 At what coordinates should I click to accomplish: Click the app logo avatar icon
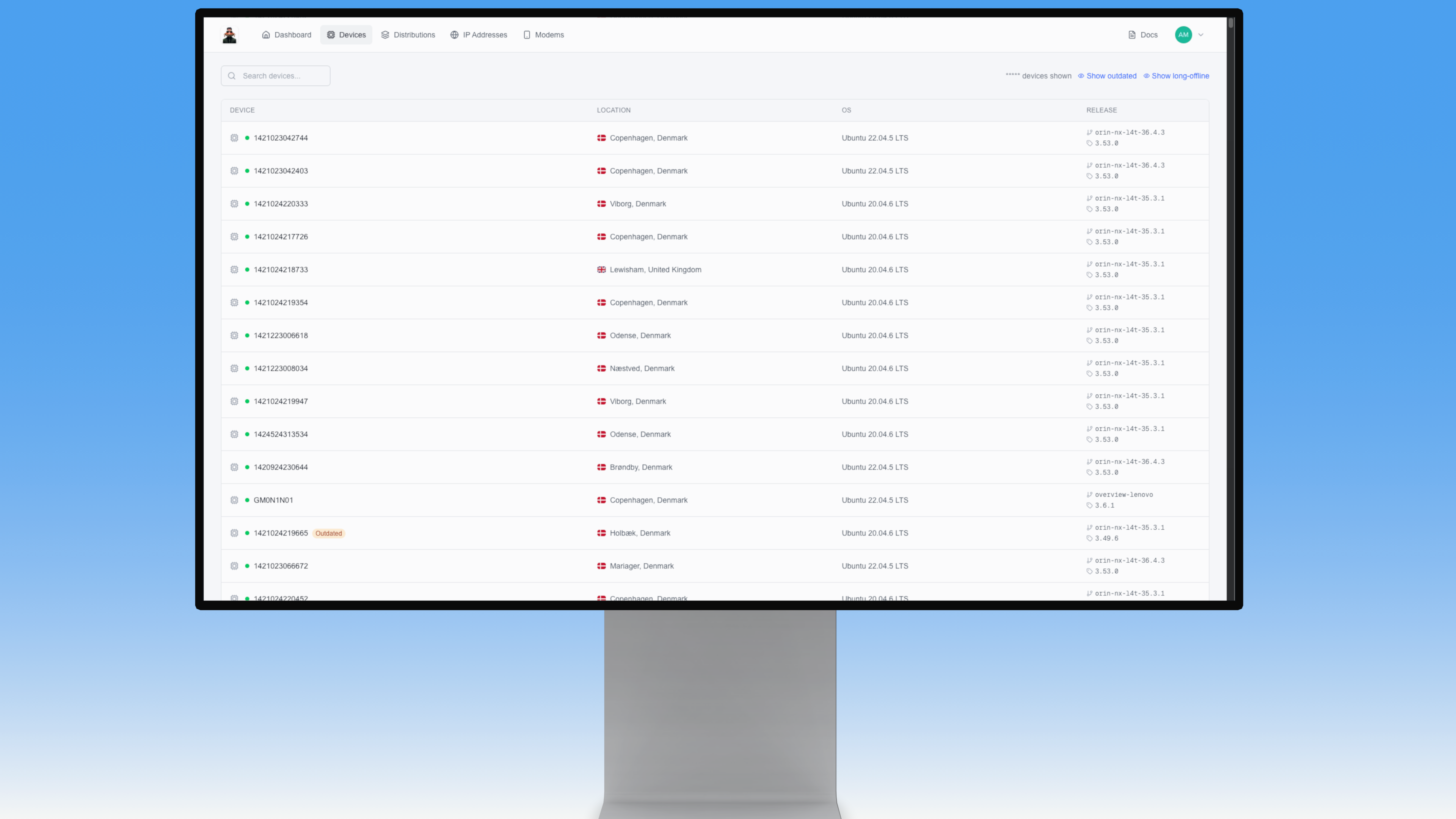229,35
